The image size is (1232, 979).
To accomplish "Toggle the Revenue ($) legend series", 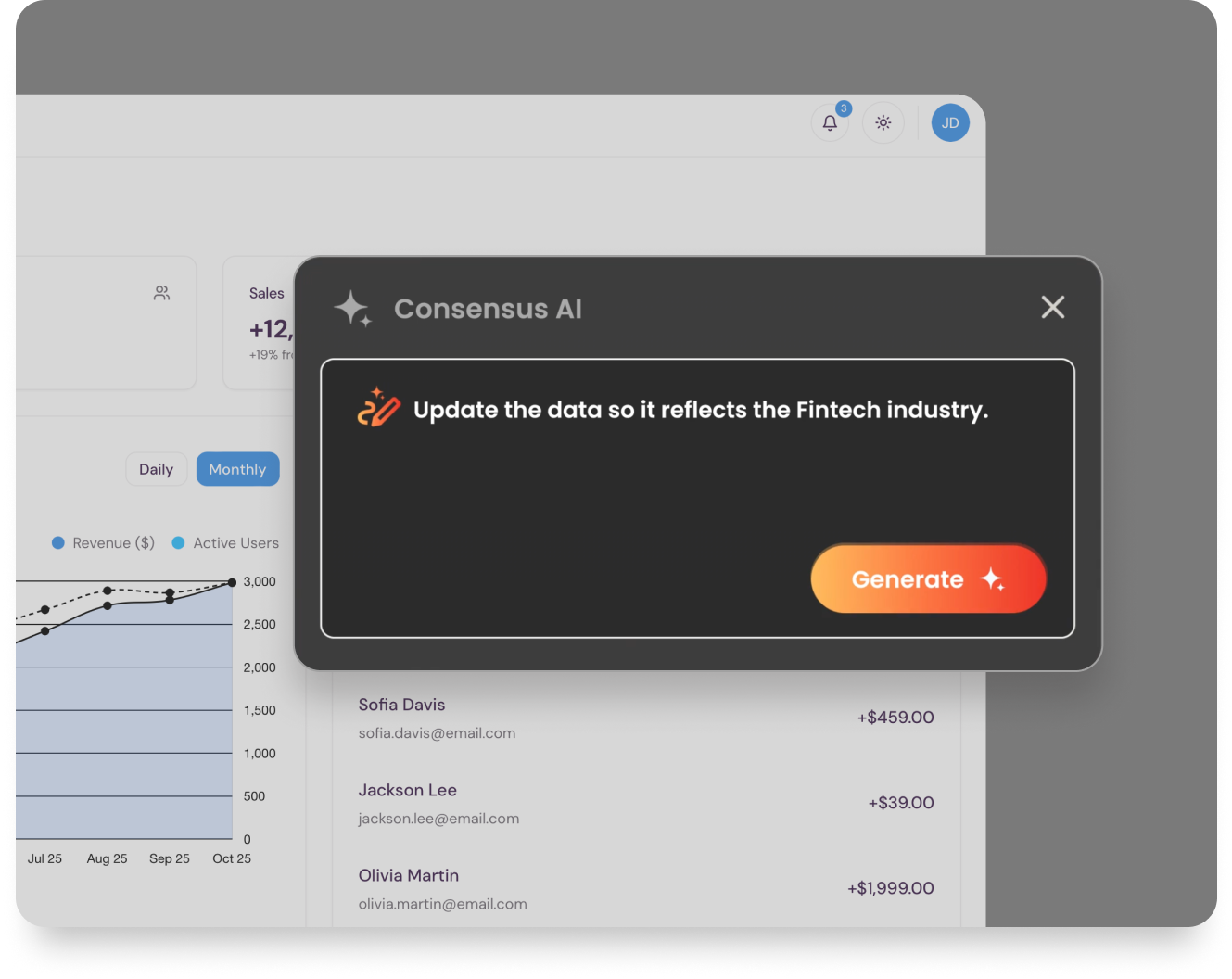I will [103, 543].
